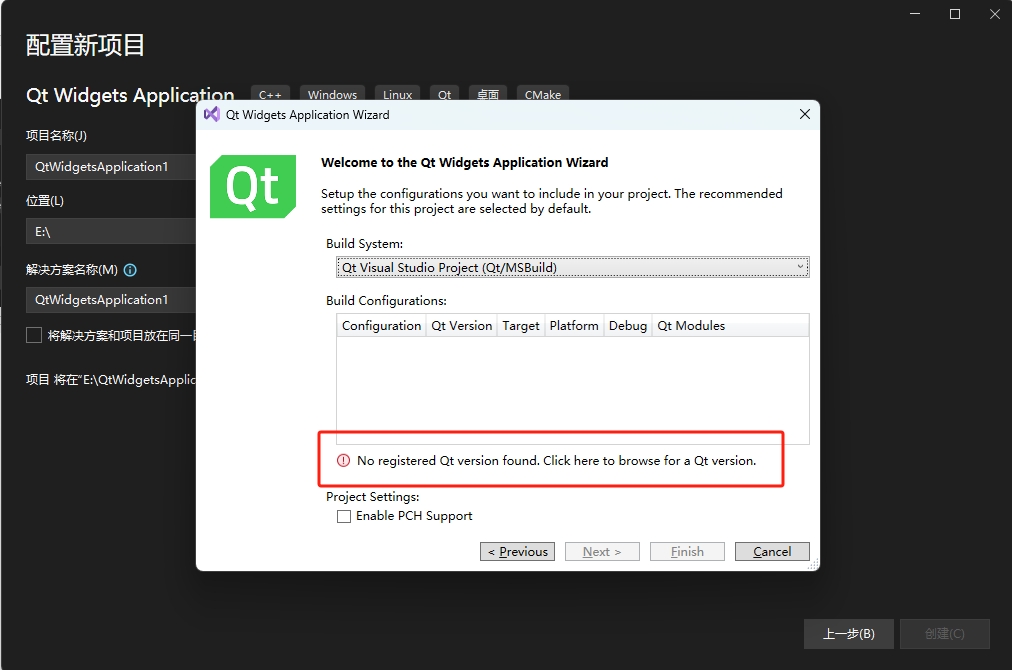This screenshot has height=670, width=1012.
Task: Close the Qt Widgets Application Wizard dialog
Action: [x=804, y=114]
